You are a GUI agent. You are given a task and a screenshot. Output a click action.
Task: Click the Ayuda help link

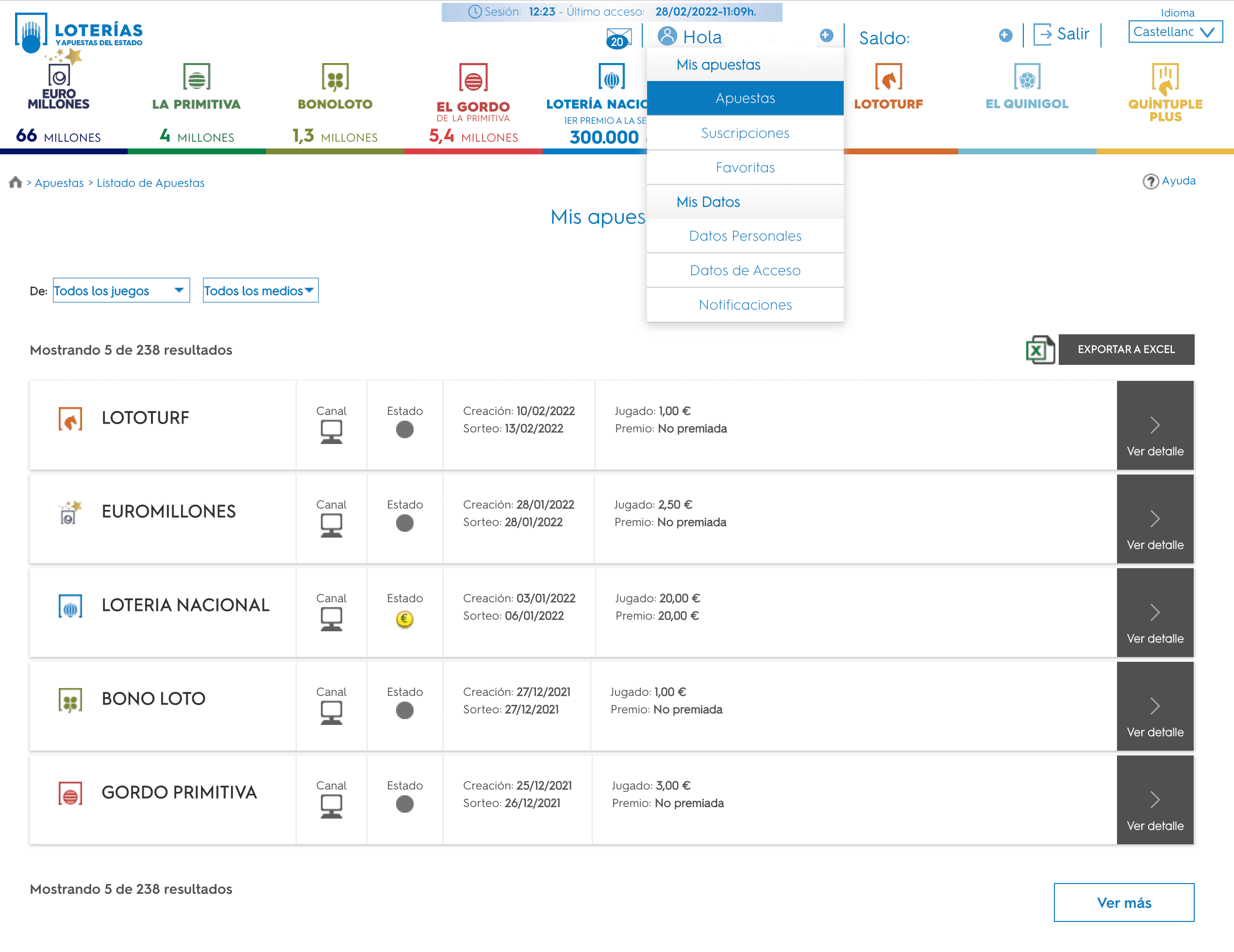click(x=1179, y=181)
